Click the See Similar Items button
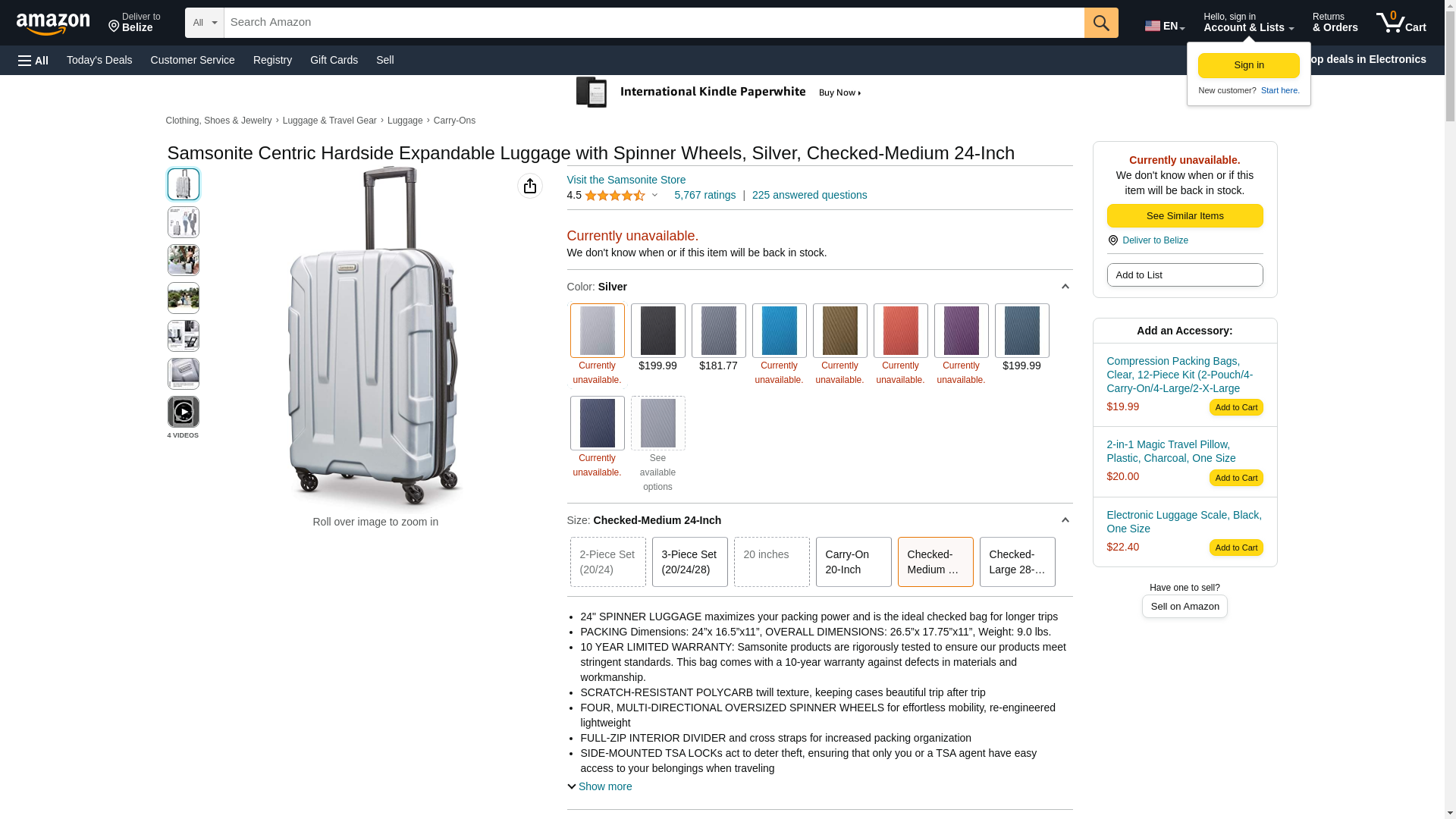The height and width of the screenshot is (819, 1456). 1185,216
